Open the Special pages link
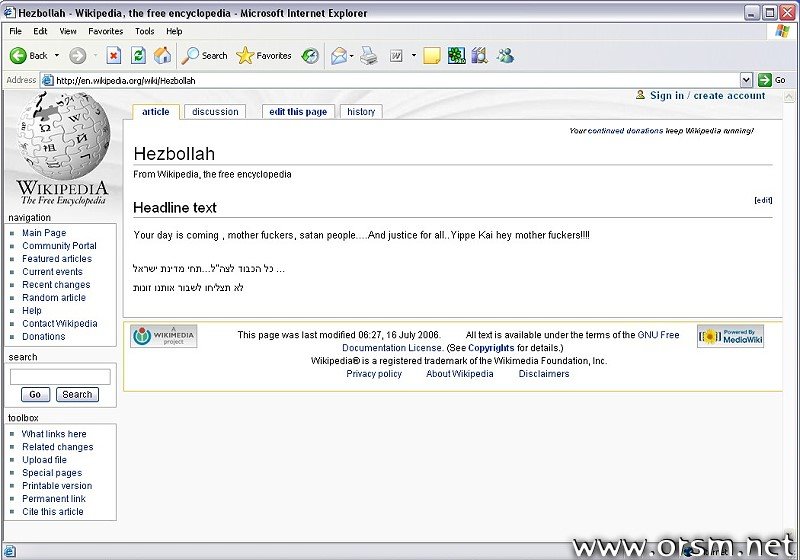 [x=52, y=473]
